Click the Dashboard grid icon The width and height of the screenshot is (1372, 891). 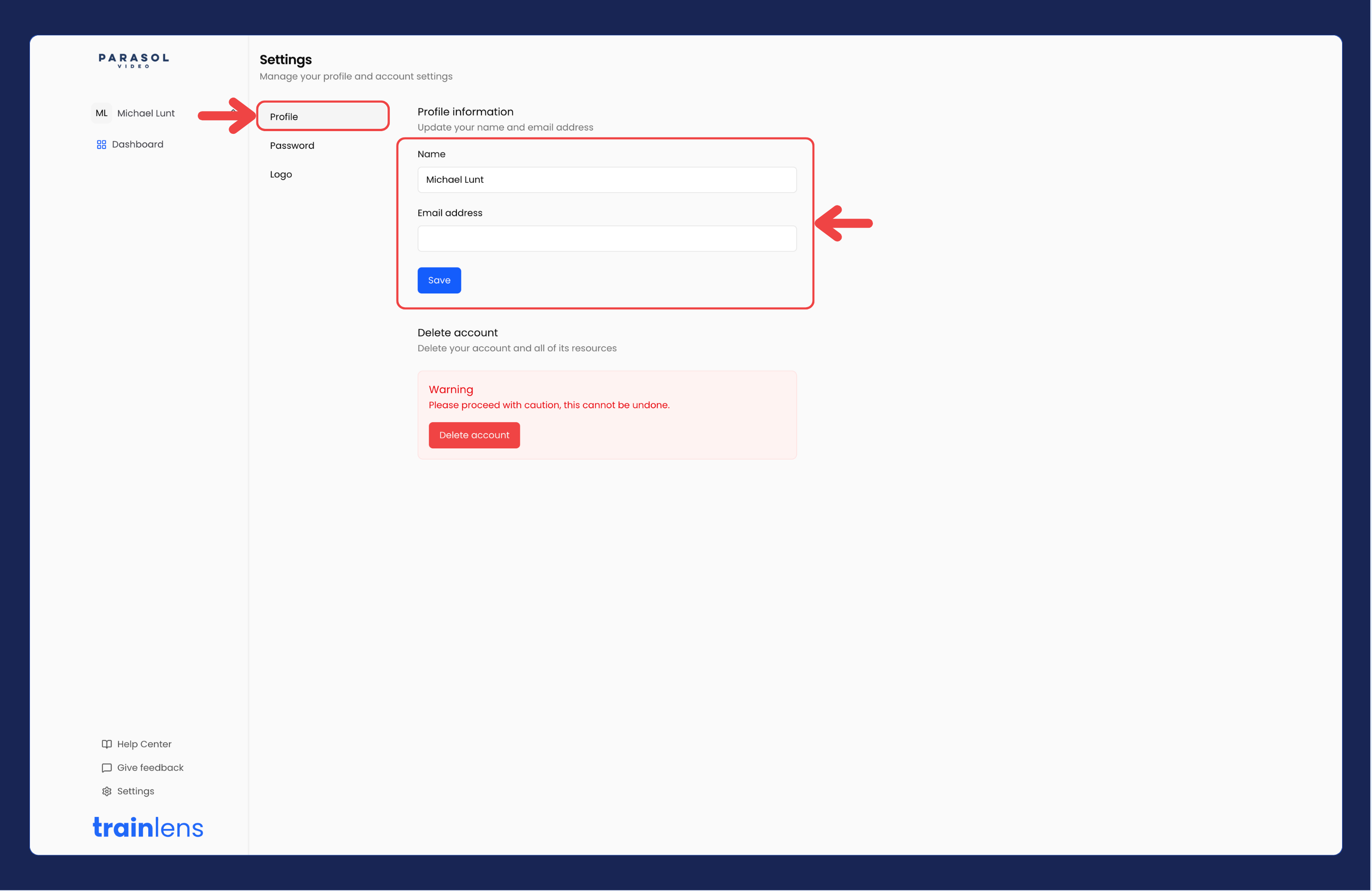tap(102, 145)
